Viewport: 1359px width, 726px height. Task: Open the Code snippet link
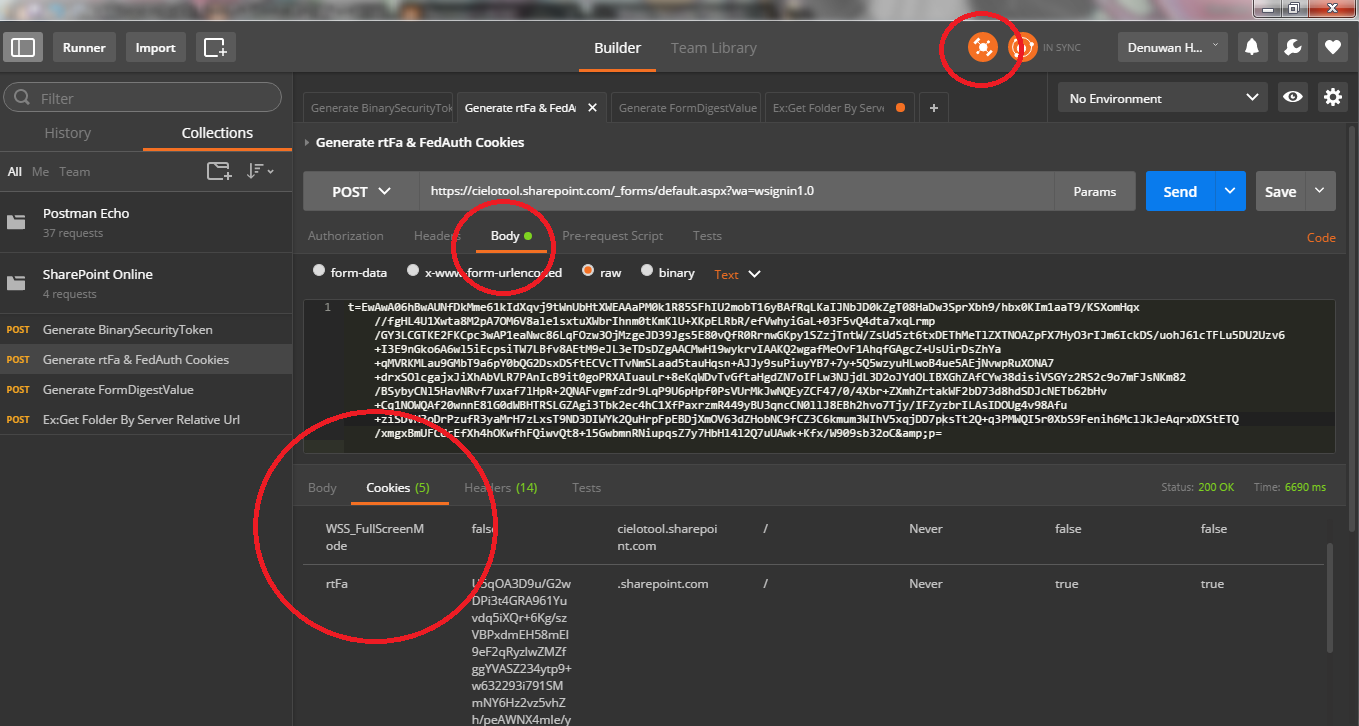[x=1321, y=237]
